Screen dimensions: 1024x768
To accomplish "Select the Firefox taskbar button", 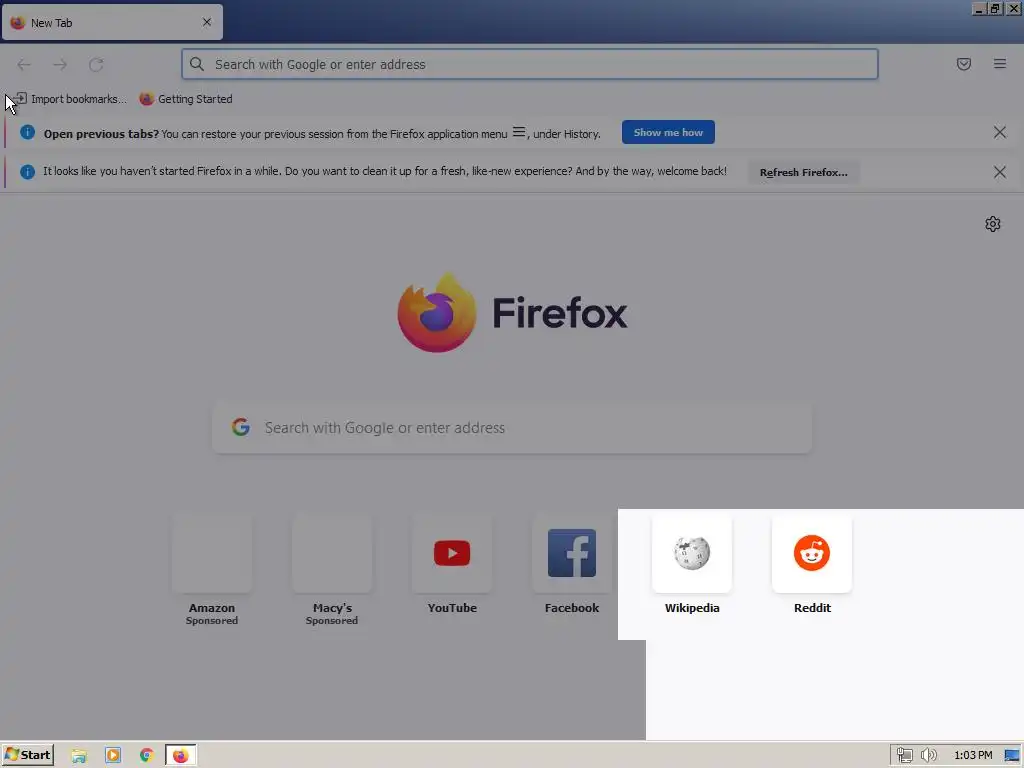I will tap(180, 756).
